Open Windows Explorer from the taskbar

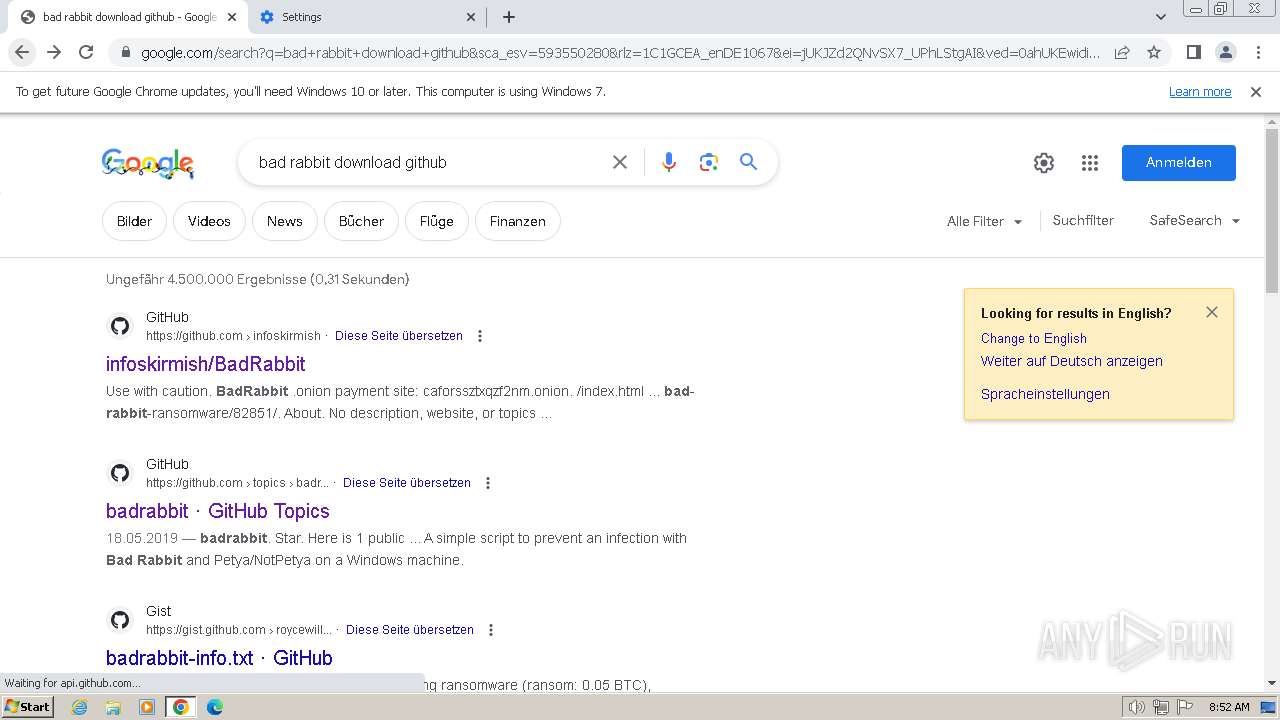click(x=113, y=707)
